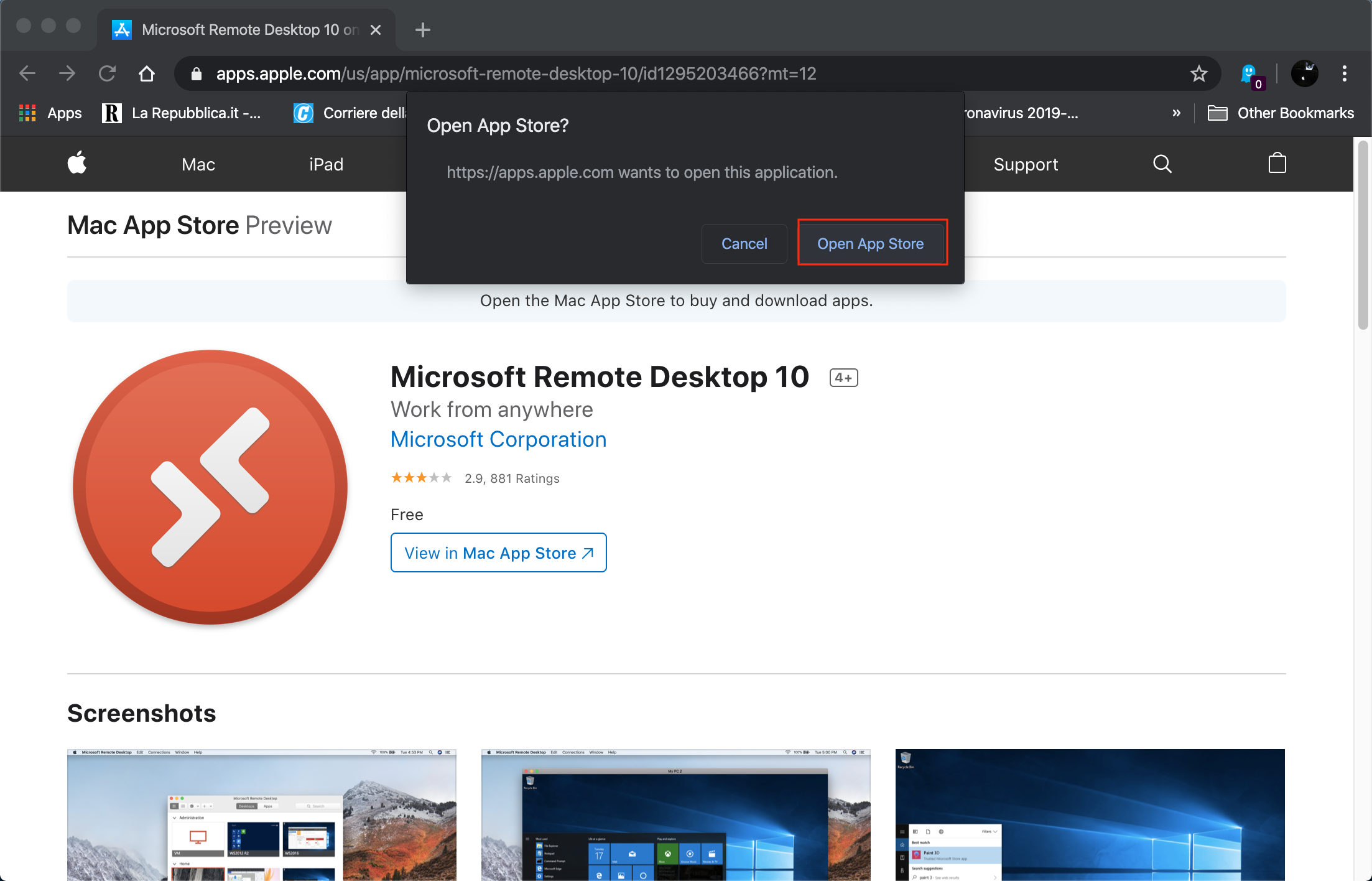Click the address bar URL
This screenshot has width=1372, height=881.
coord(516,73)
